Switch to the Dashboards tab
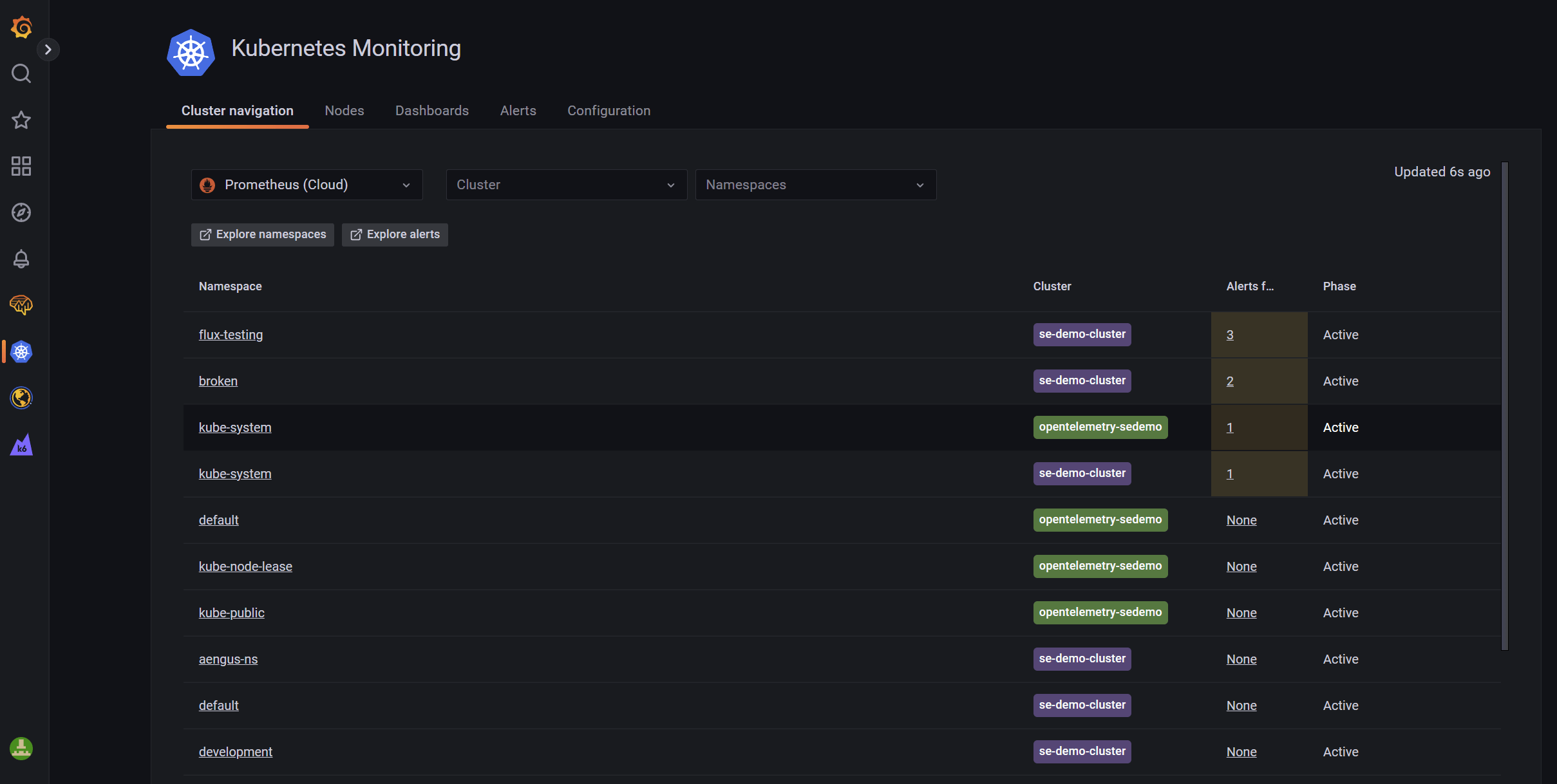1557x784 pixels. click(x=432, y=111)
